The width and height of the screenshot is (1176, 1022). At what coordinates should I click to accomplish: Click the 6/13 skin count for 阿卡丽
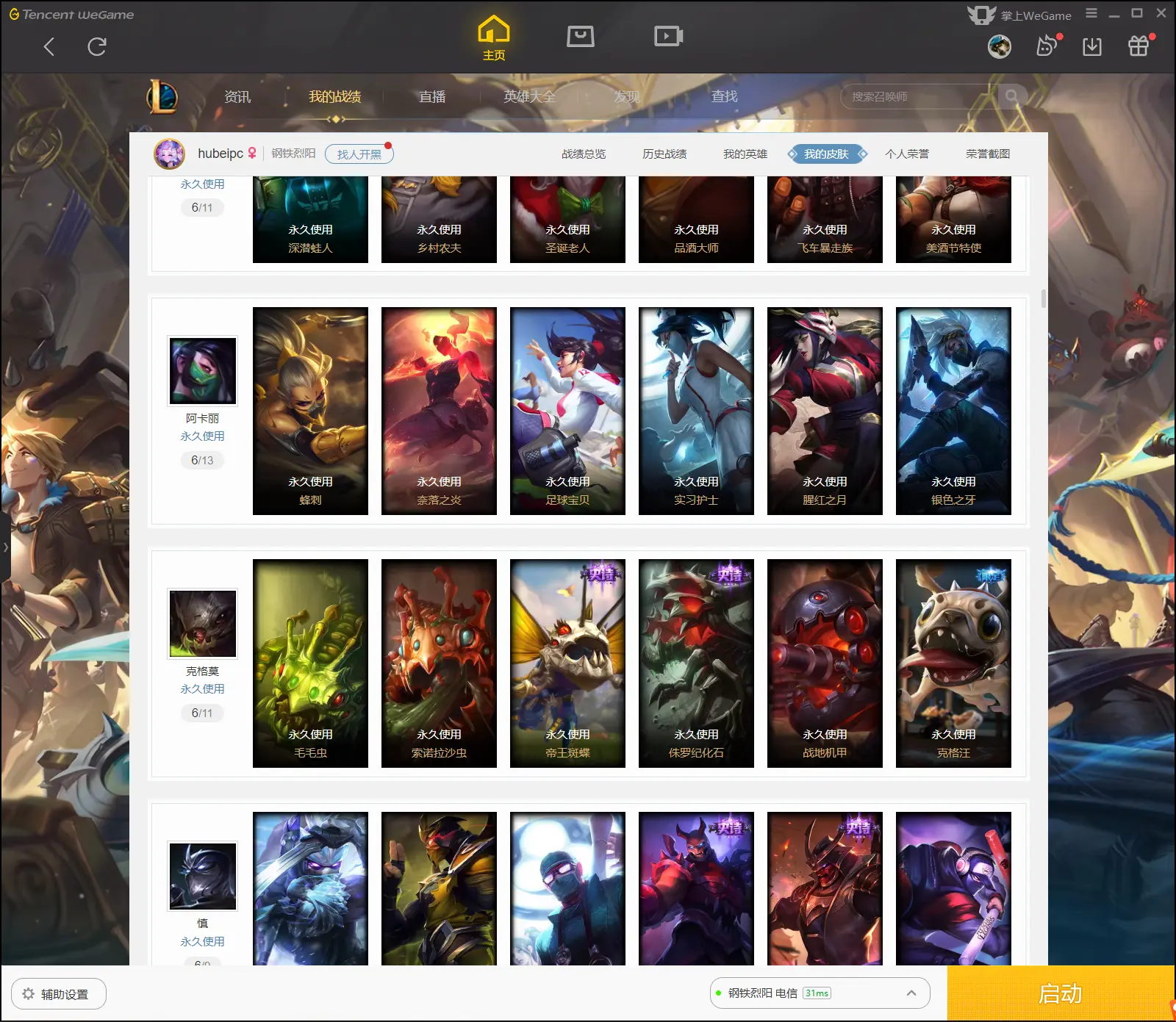pyautogui.click(x=202, y=460)
